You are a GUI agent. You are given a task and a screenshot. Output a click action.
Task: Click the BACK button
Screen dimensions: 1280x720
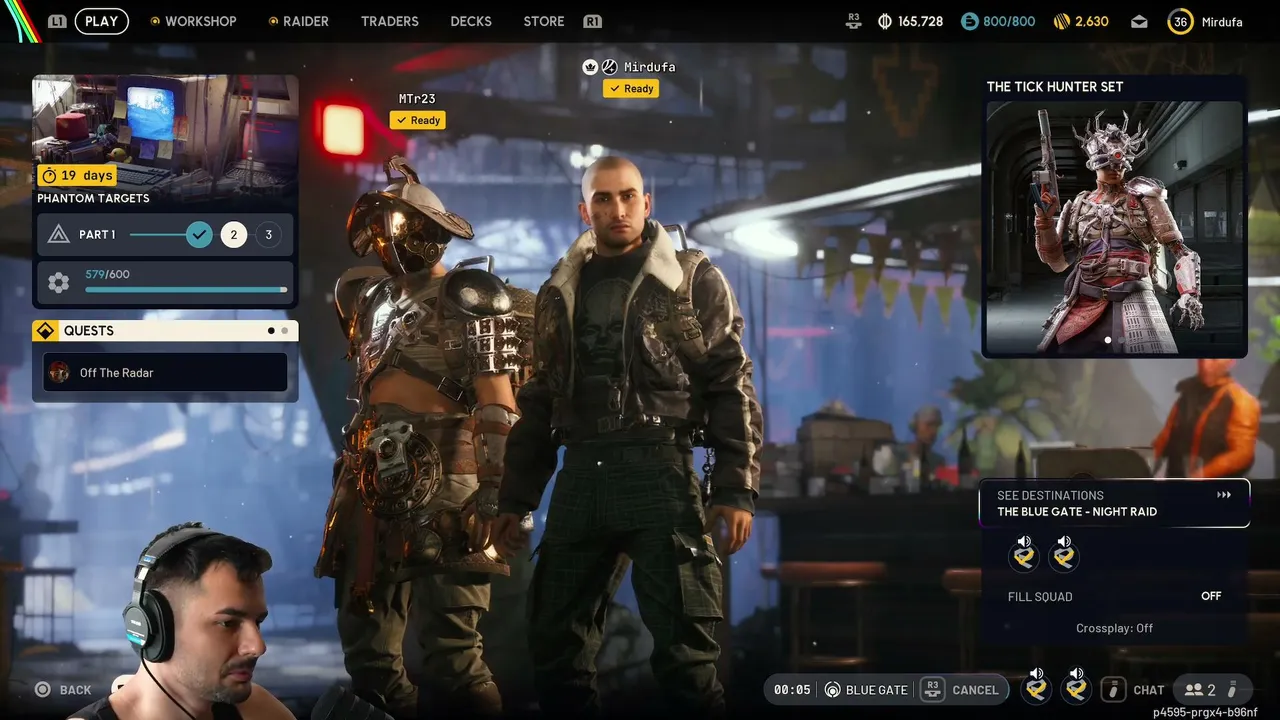coord(75,690)
